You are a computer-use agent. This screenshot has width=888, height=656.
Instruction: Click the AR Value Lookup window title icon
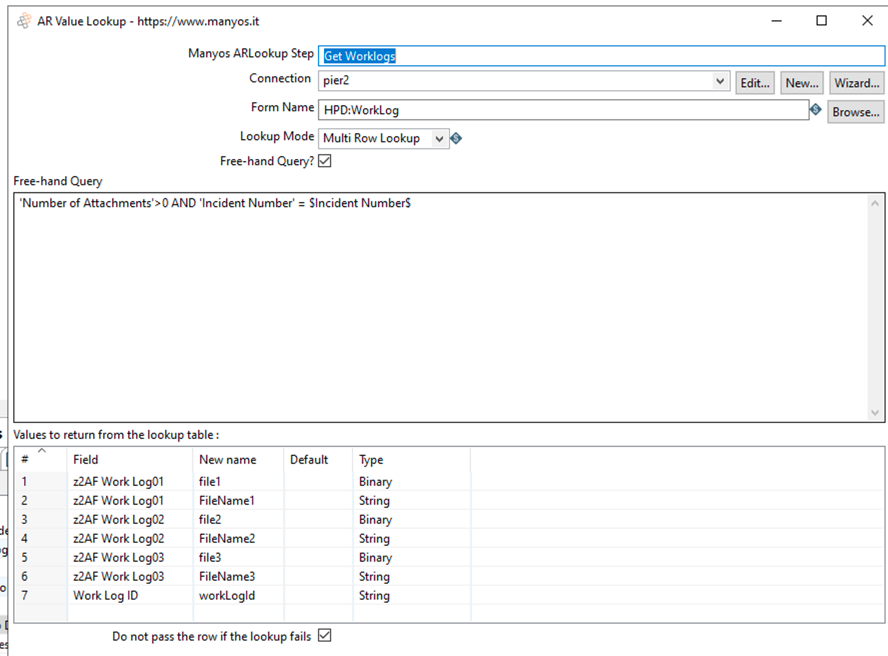(x=24, y=21)
